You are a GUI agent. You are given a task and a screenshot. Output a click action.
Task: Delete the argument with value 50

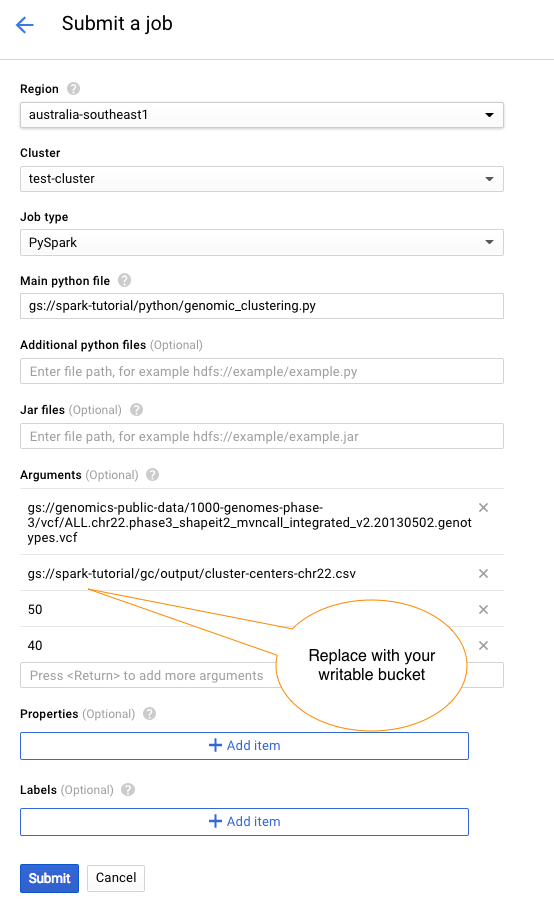484,609
